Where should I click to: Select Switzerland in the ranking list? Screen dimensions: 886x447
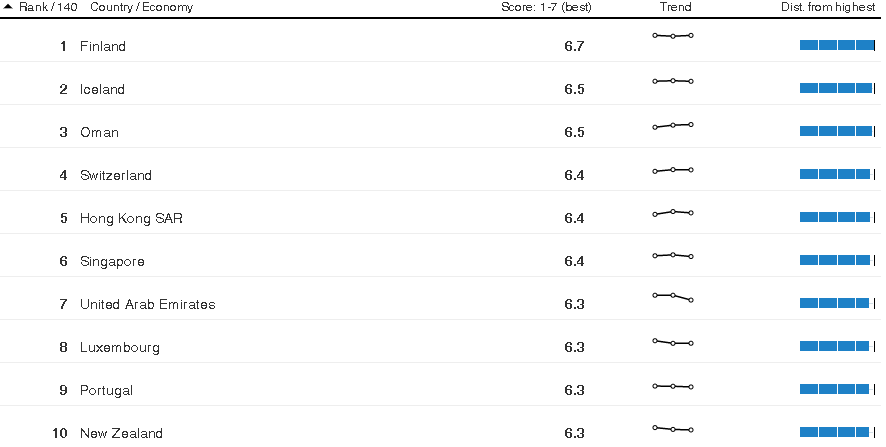coord(116,175)
